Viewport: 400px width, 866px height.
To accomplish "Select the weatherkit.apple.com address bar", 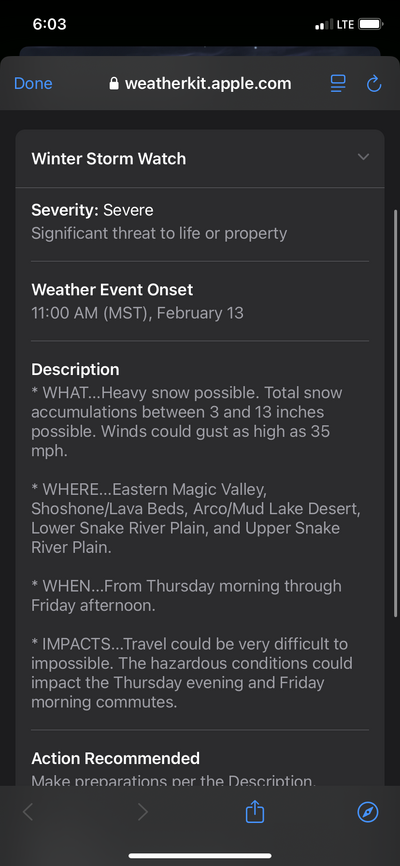I will (x=200, y=83).
